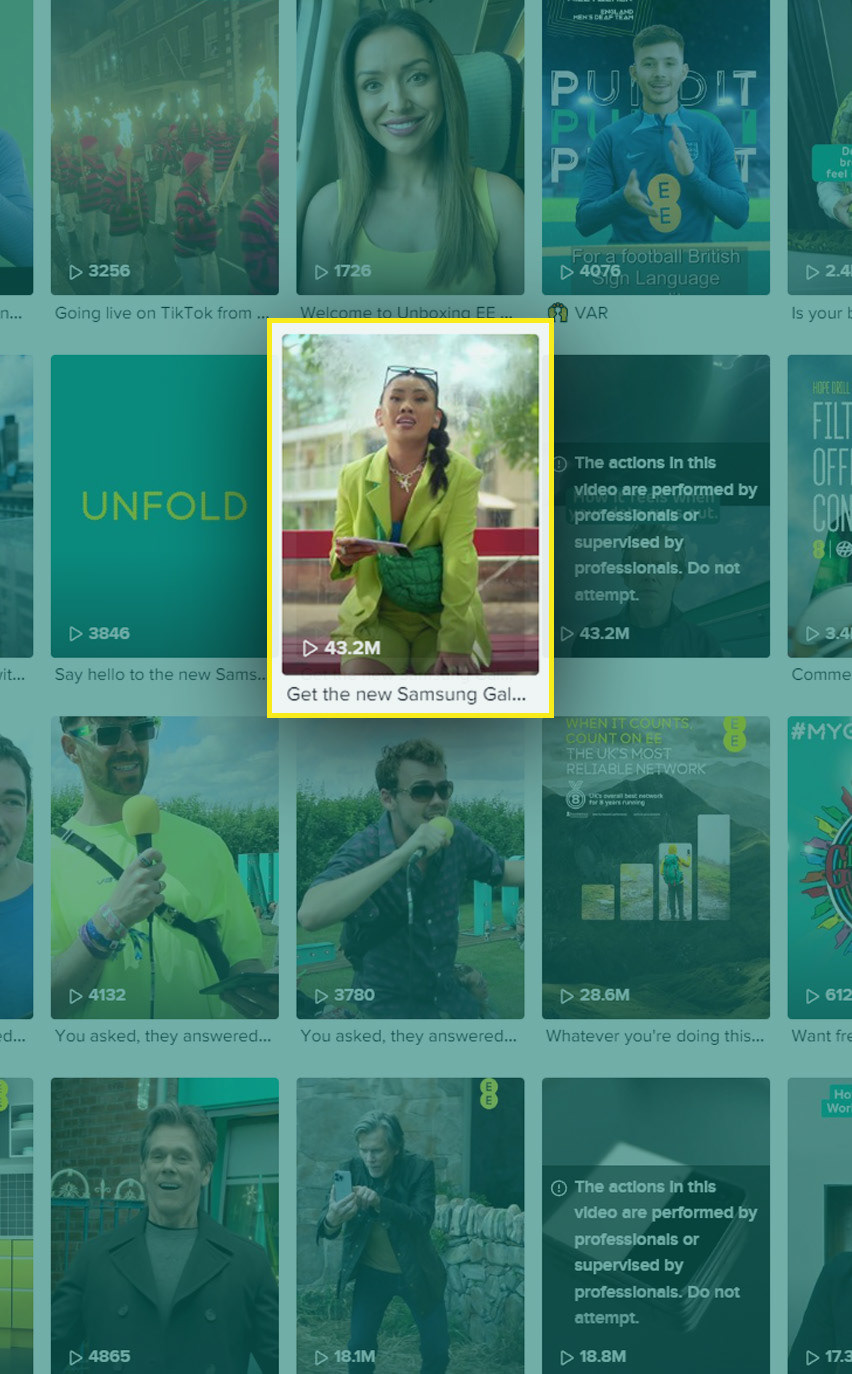Click the 4865 view count
Viewport: 852px width, 1374px height.
pyautogui.click(x=99, y=1357)
